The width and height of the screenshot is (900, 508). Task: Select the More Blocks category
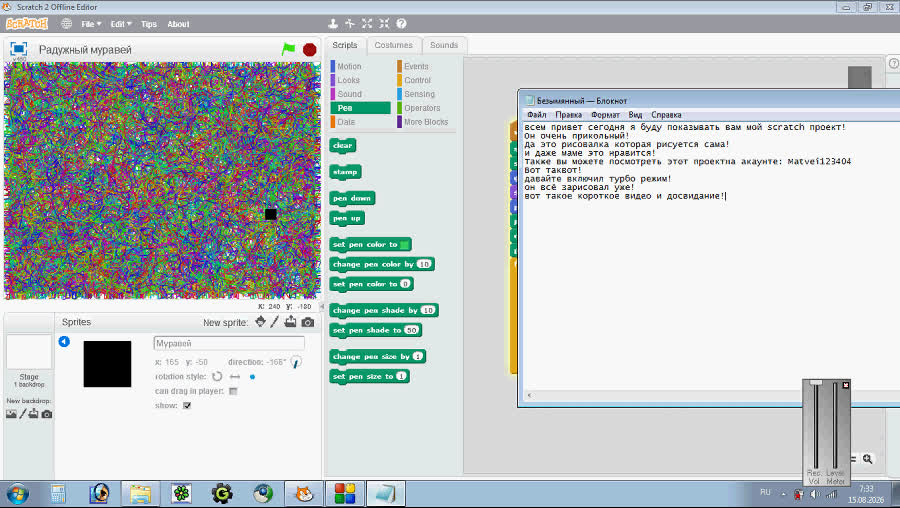(423, 122)
